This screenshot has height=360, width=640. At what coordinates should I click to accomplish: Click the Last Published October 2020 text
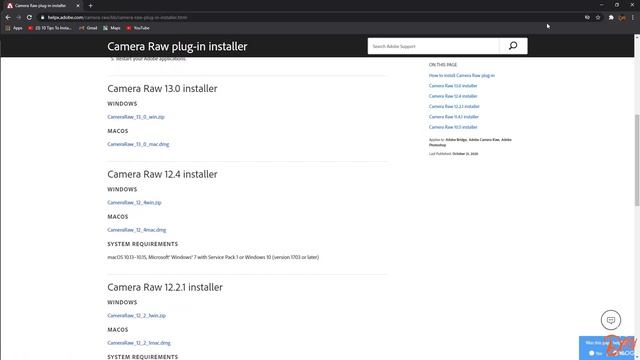pos(453,154)
